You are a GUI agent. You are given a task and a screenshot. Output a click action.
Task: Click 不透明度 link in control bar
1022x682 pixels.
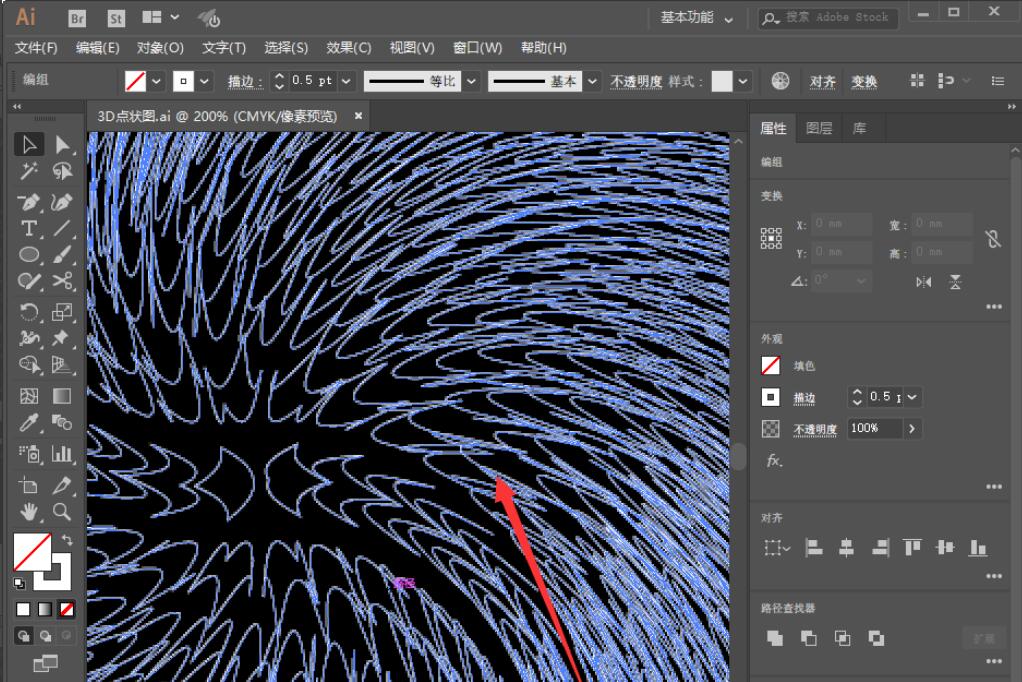(x=636, y=82)
